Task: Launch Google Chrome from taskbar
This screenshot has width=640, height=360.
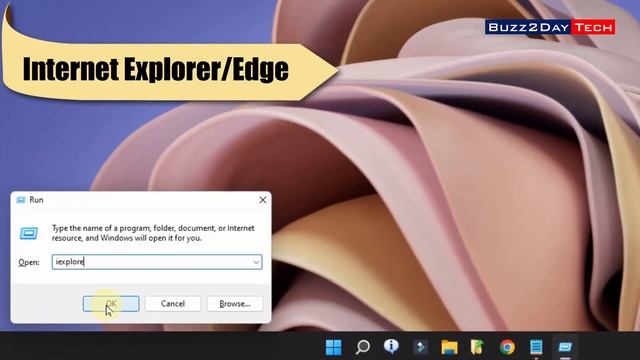Action: coord(507,347)
